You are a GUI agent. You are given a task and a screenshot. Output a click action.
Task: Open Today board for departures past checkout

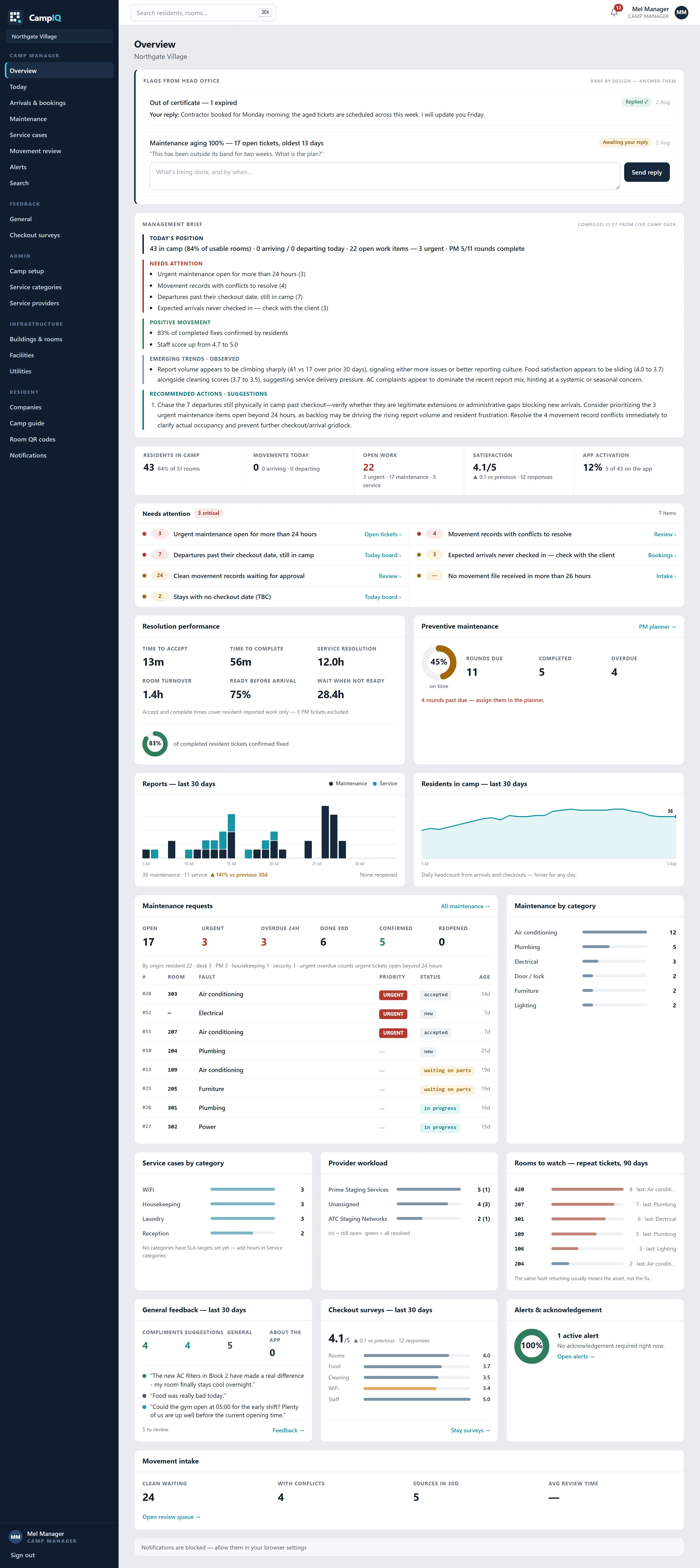coord(382,555)
